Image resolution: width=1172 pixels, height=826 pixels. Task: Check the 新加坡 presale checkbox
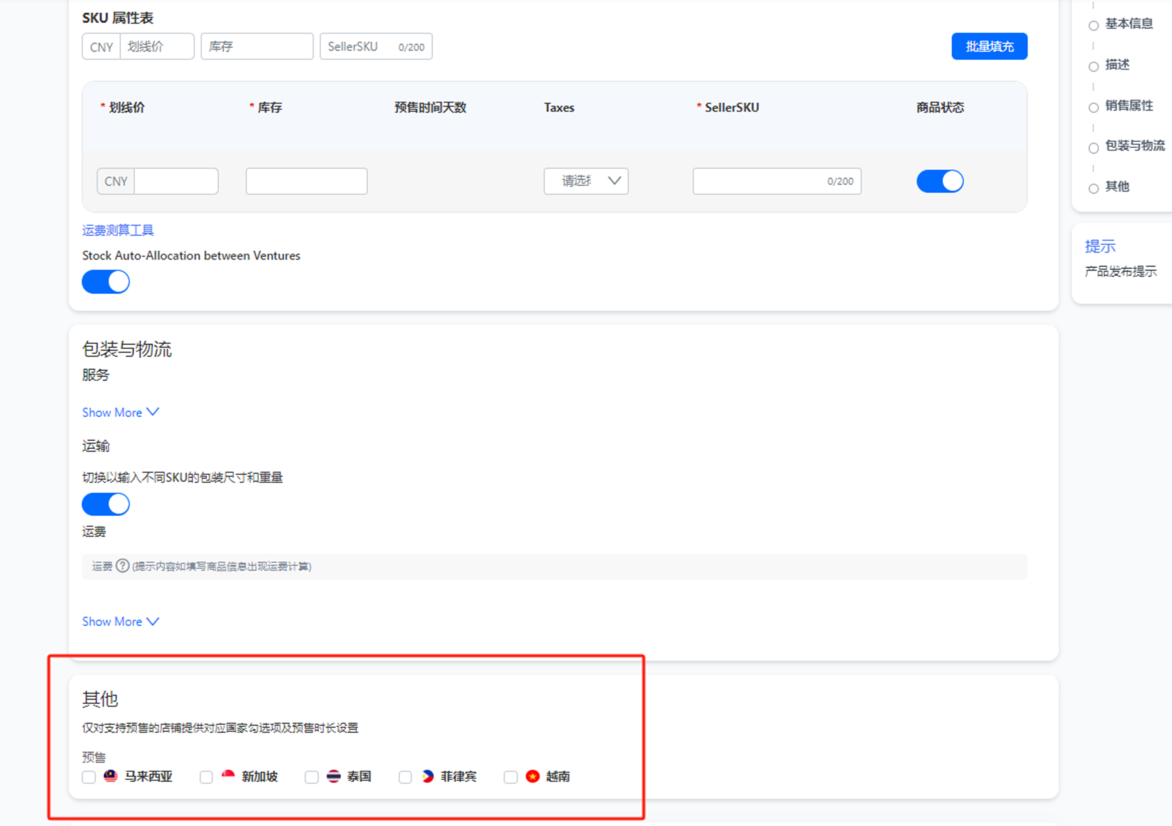point(206,777)
